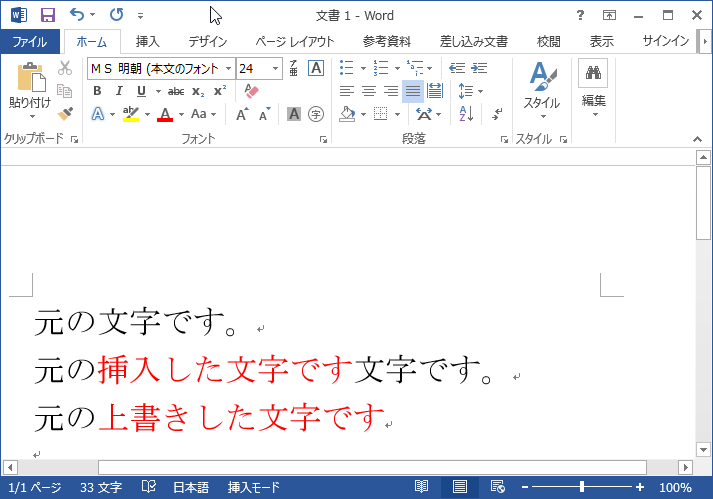Toggle justify alignment
Image resolution: width=713 pixels, height=499 pixels.
click(x=413, y=91)
